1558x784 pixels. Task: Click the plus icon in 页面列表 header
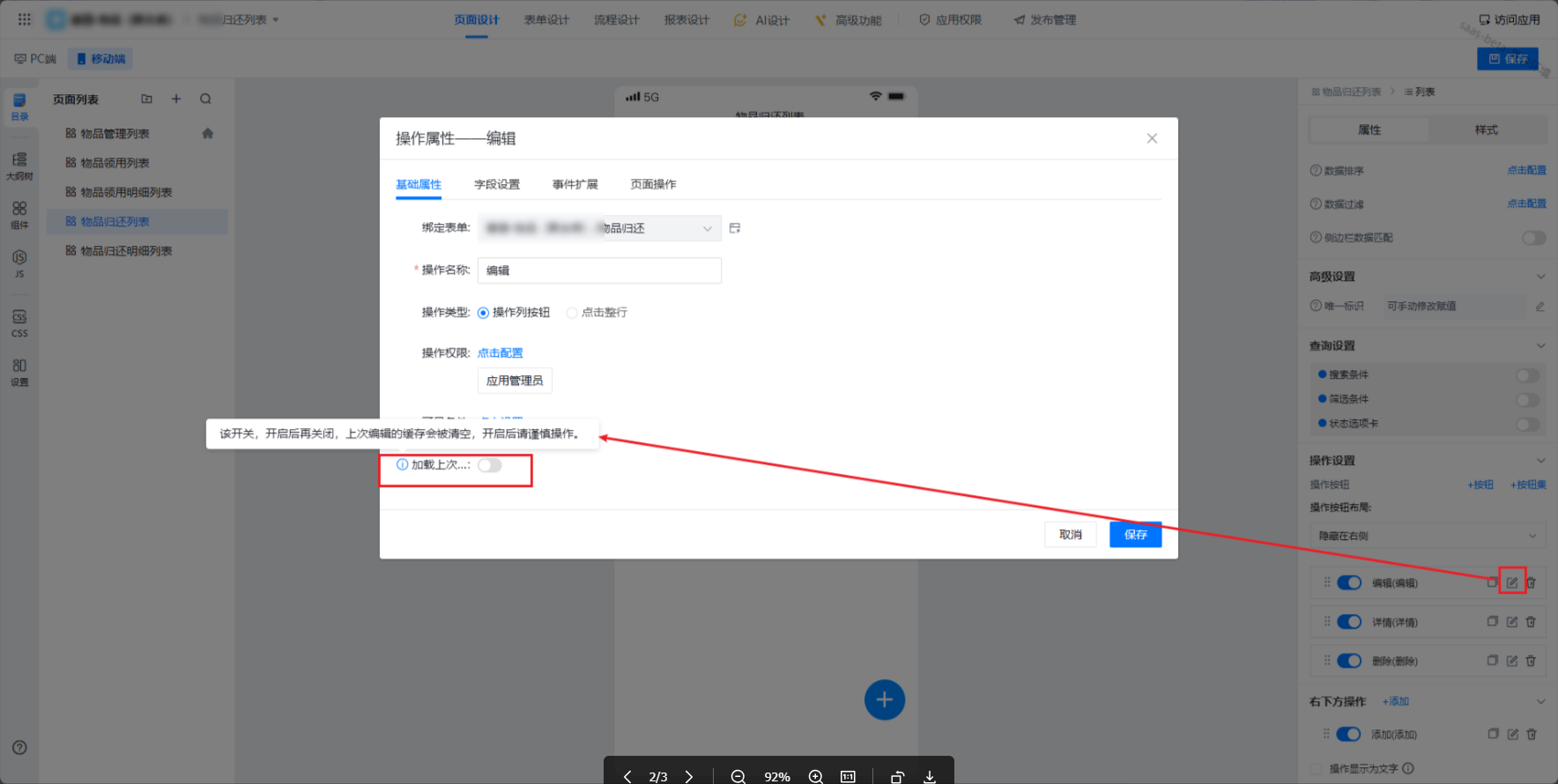pos(176,100)
